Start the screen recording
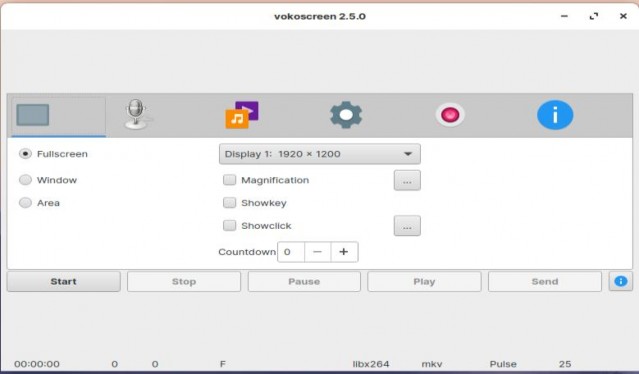This screenshot has width=639, height=374. coord(64,282)
